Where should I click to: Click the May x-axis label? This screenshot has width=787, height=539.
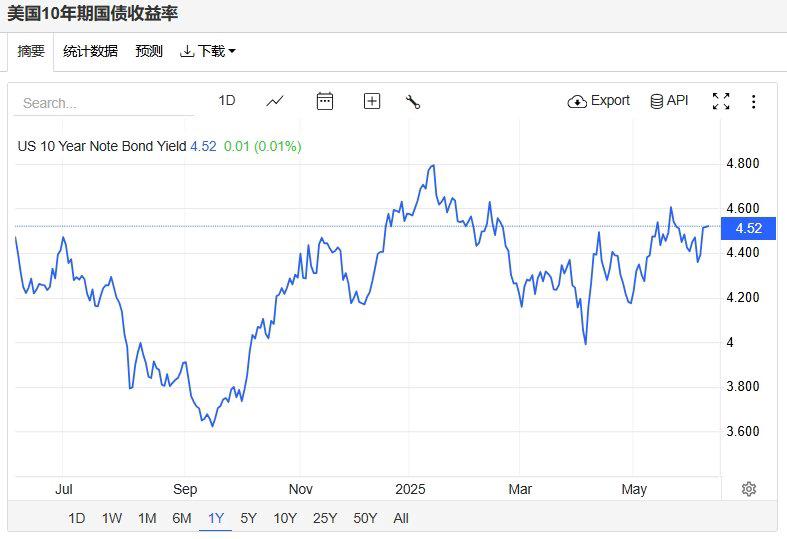(x=634, y=489)
